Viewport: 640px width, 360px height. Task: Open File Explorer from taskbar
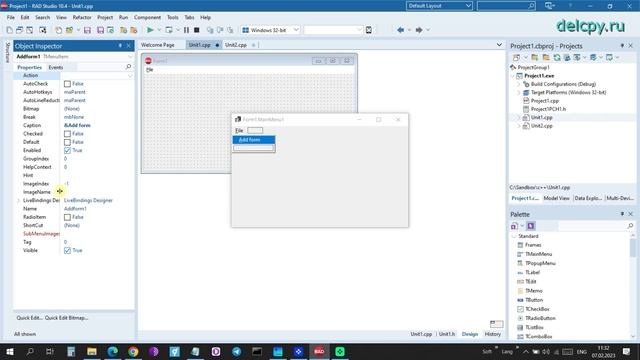click(x=92, y=351)
